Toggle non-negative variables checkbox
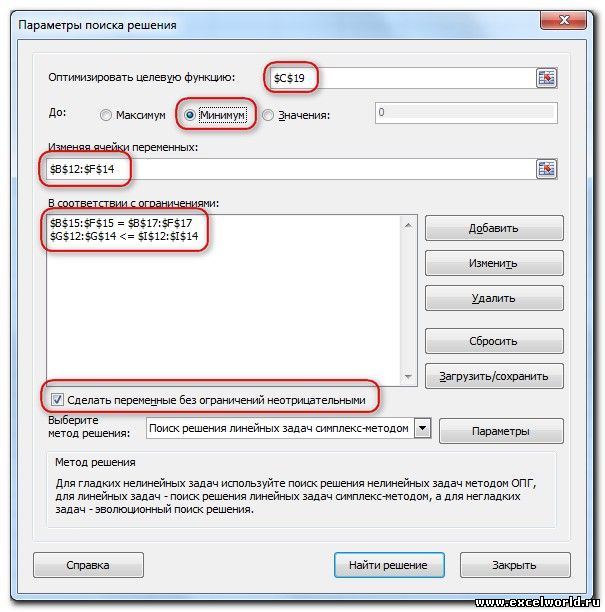The image size is (605, 612). pos(57,400)
